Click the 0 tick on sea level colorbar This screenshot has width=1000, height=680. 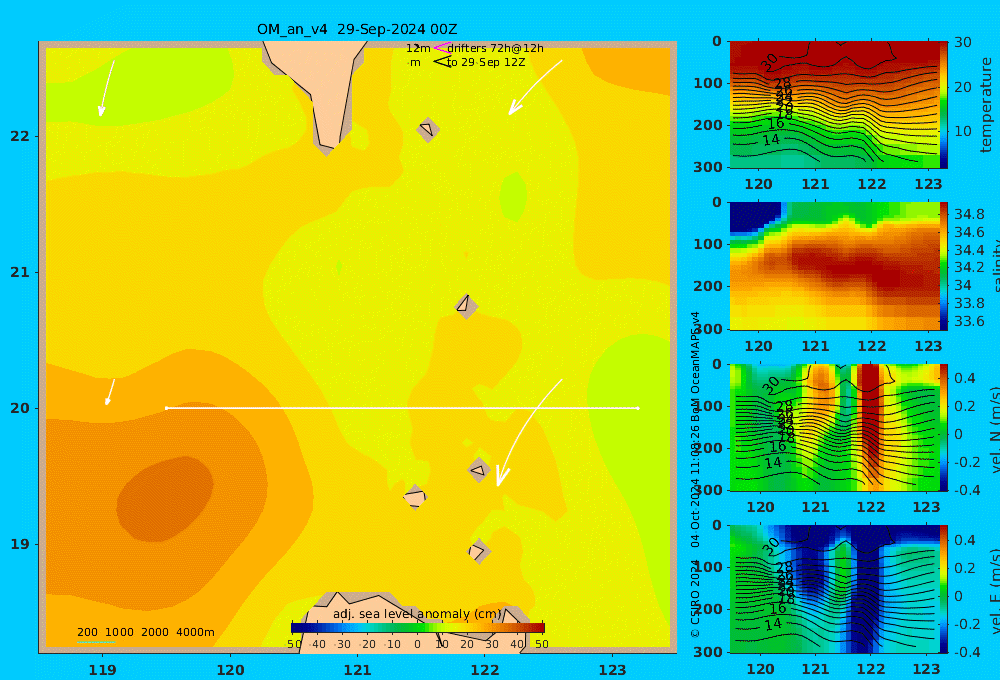pos(418,644)
